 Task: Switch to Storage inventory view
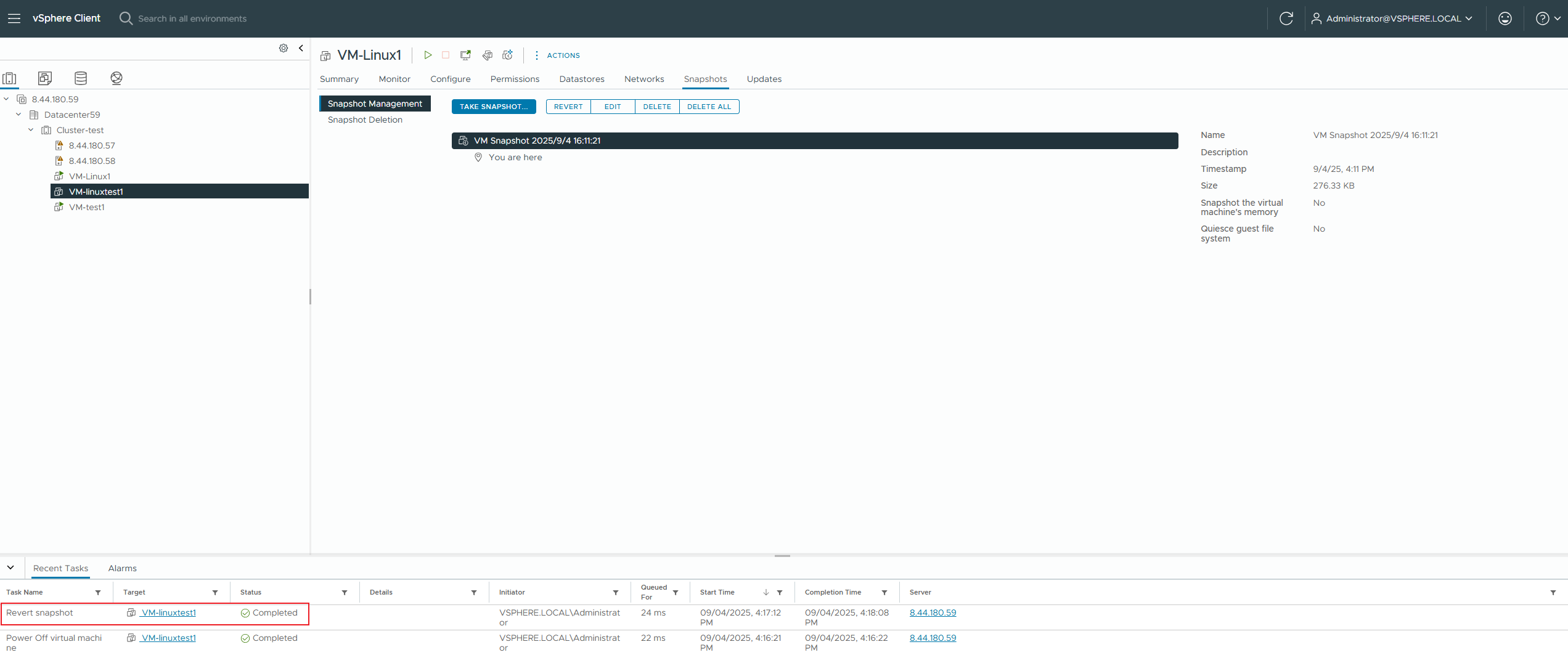tap(81, 78)
